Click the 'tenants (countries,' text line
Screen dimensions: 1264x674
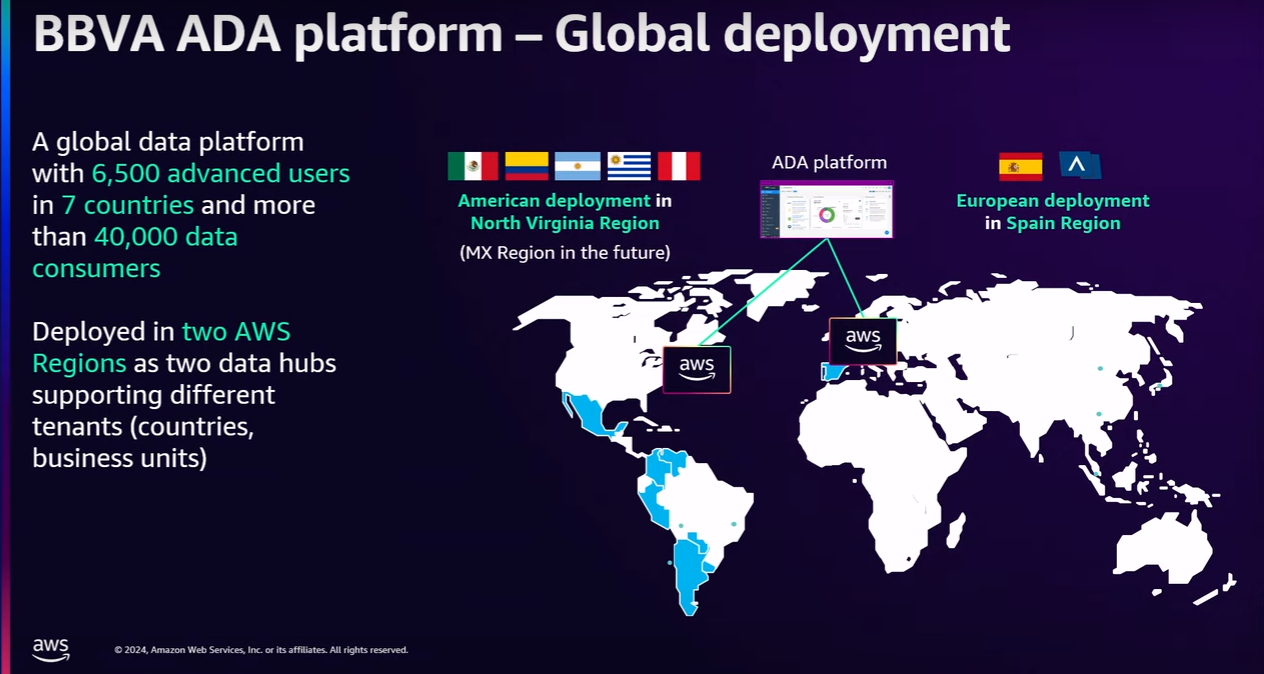(141, 427)
